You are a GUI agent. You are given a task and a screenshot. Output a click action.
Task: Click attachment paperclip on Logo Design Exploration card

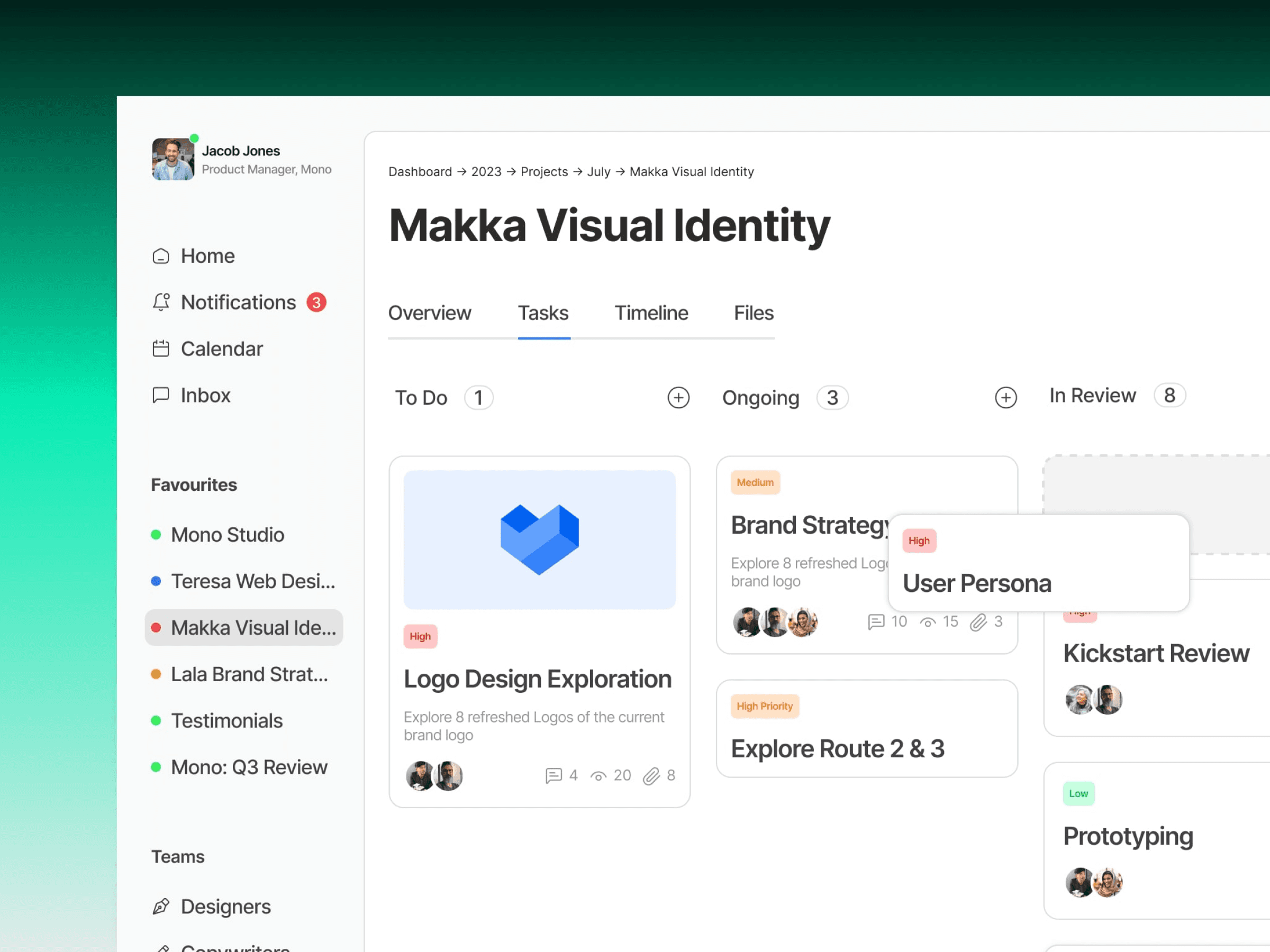pyautogui.click(x=651, y=776)
